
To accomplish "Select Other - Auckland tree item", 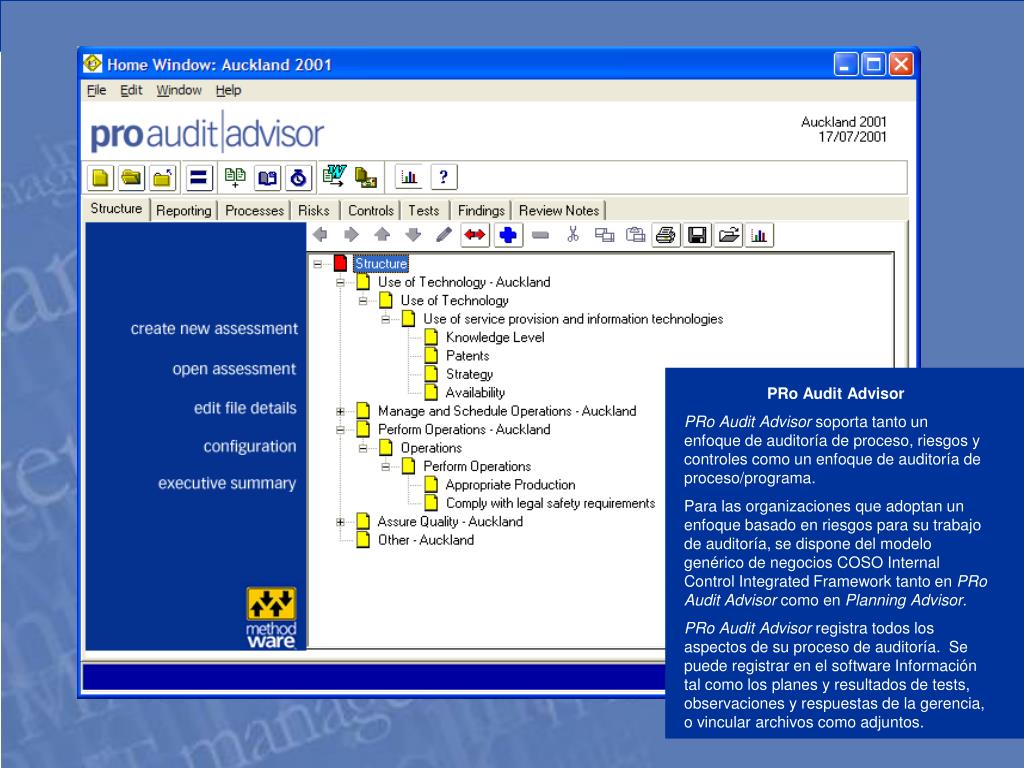I will click(x=426, y=540).
